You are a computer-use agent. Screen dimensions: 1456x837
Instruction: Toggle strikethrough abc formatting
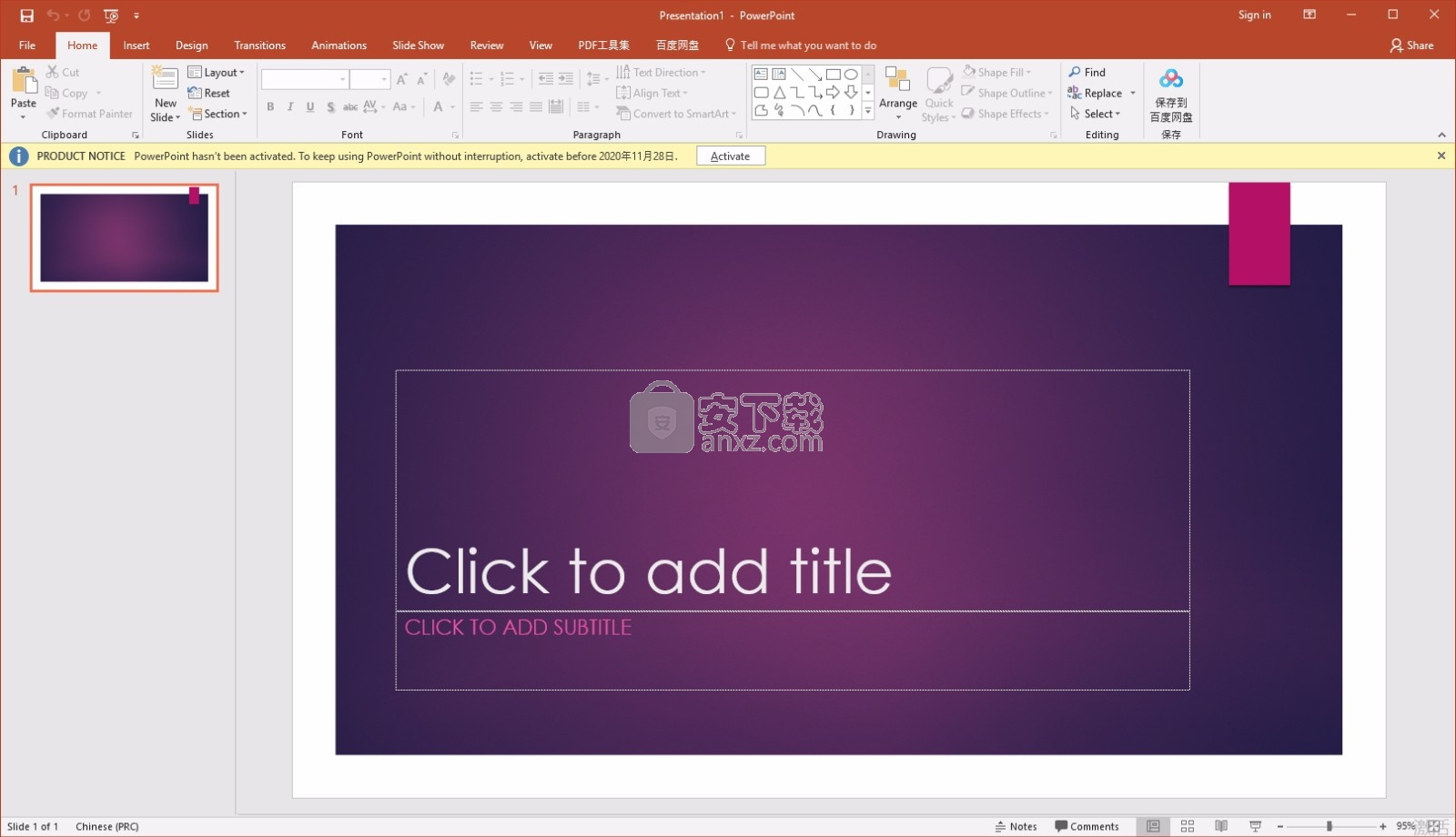tap(350, 106)
